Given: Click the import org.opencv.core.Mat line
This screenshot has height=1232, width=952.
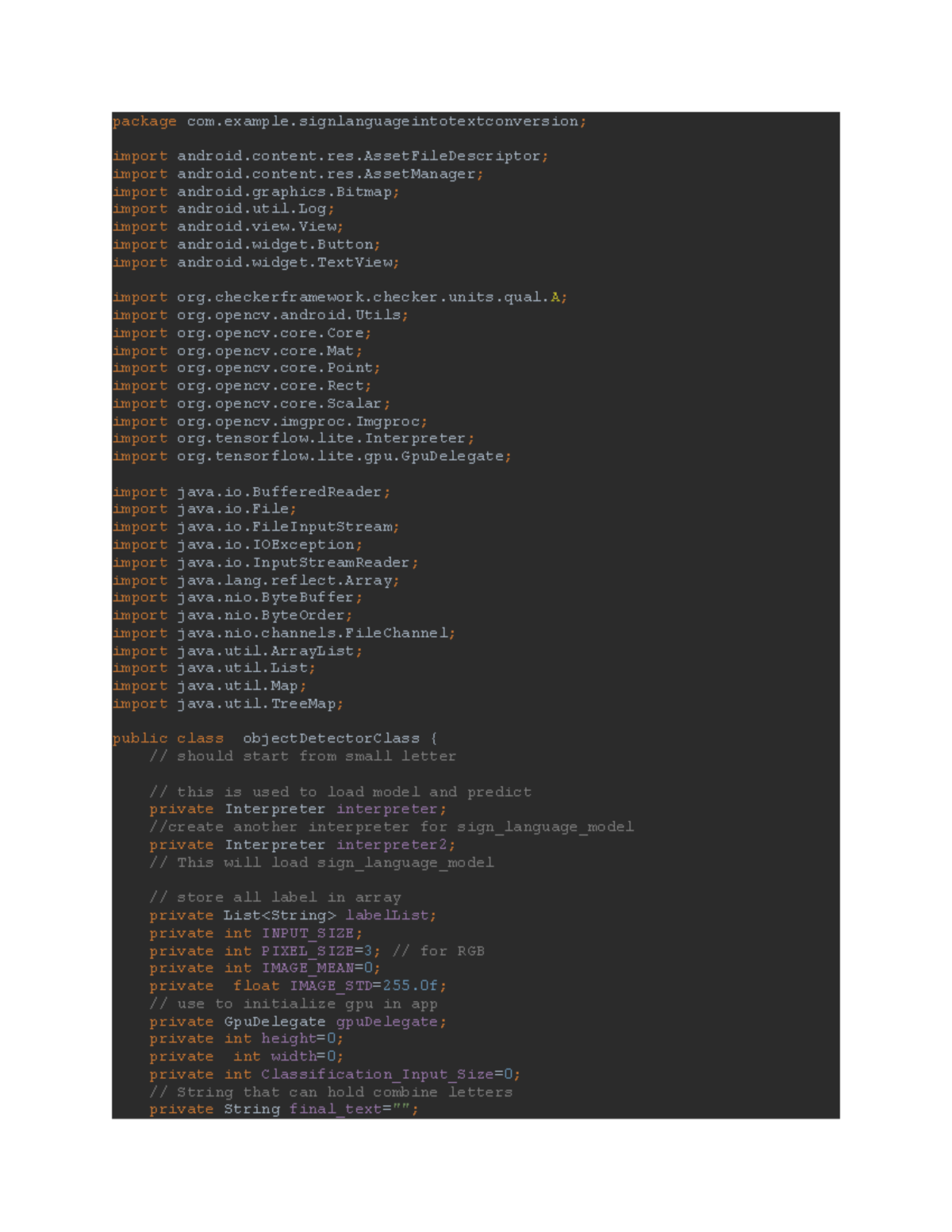Looking at the screenshot, I should (237, 351).
